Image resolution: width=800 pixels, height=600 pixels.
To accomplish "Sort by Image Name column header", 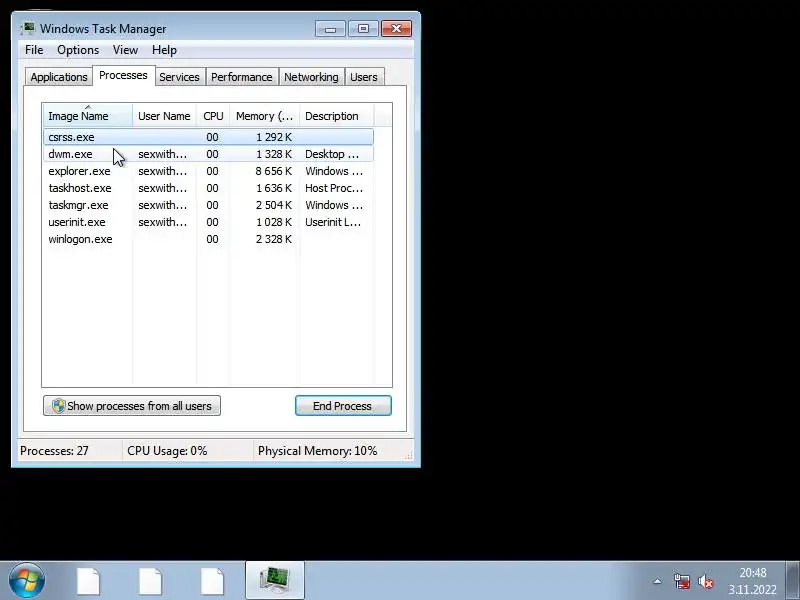I will tap(88, 116).
